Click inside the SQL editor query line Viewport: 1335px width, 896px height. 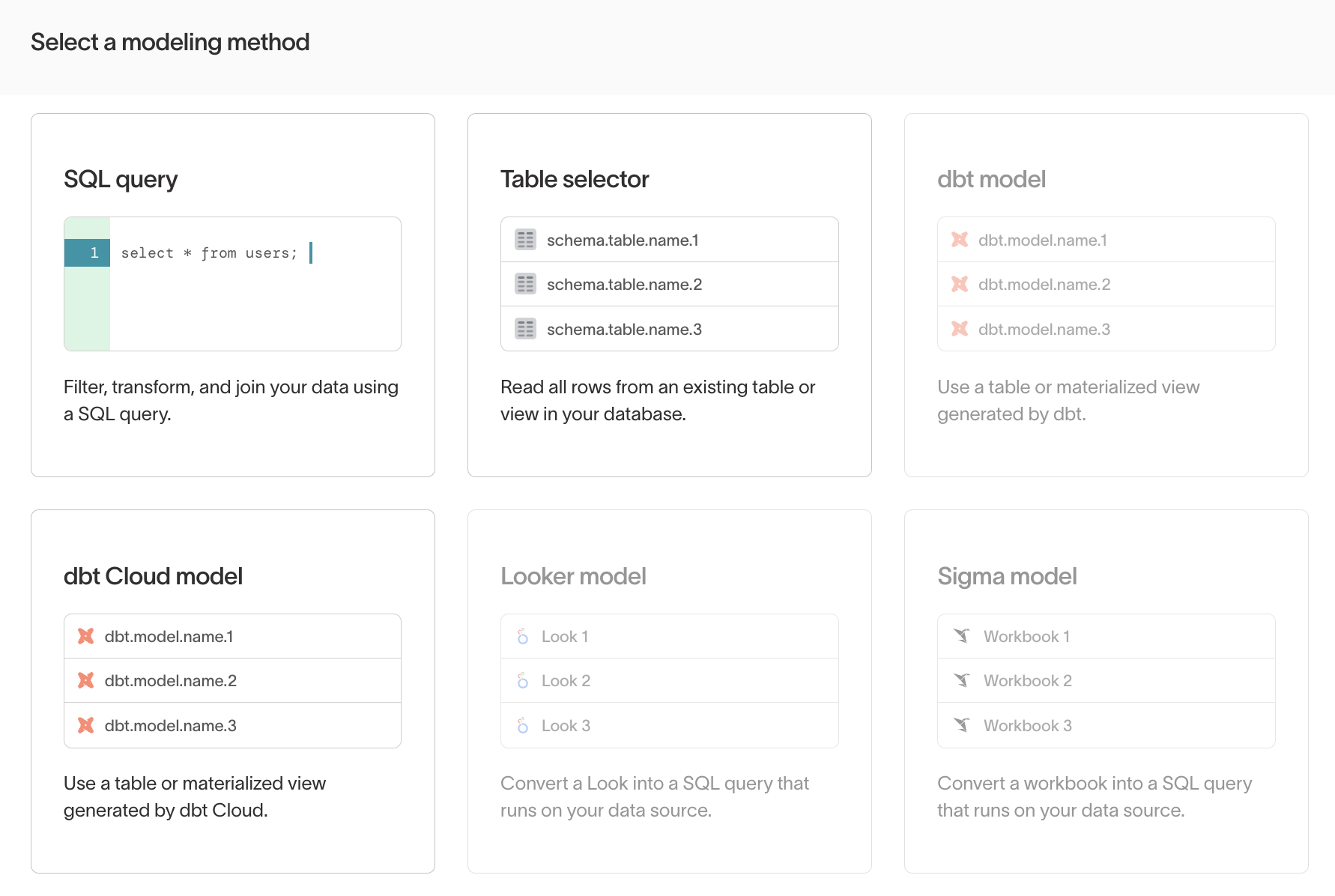(217, 252)
